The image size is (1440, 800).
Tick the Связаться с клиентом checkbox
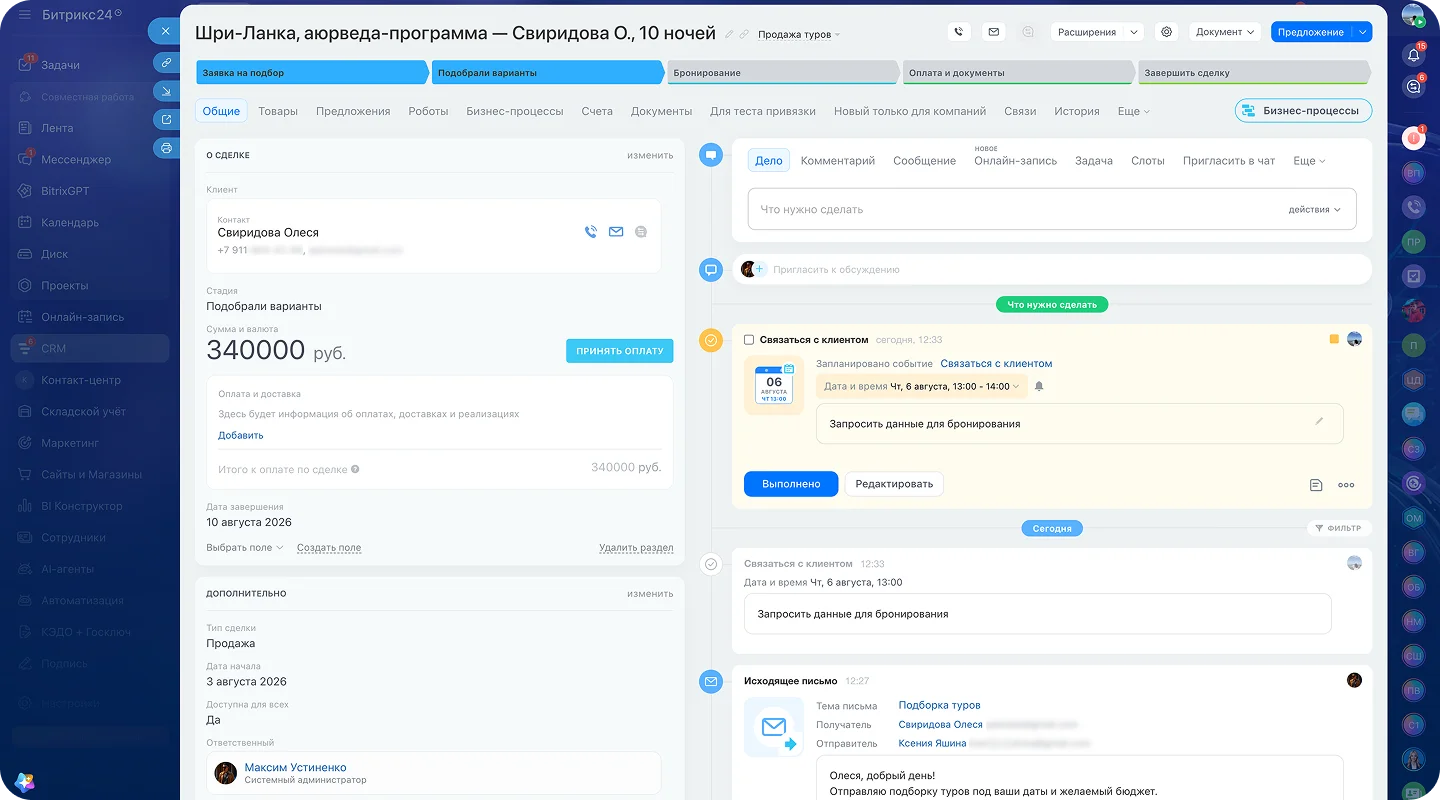click(x=749, y=340)
